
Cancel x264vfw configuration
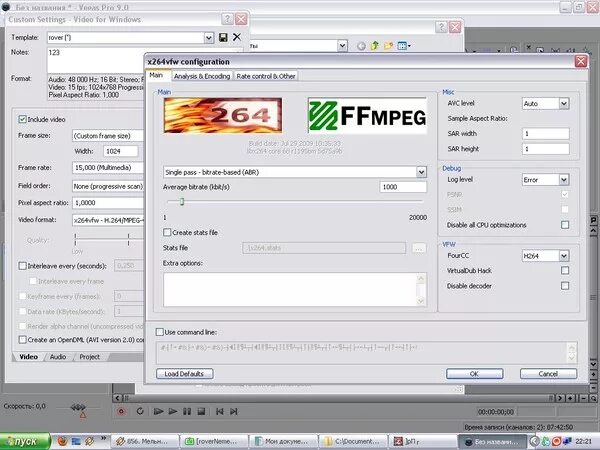[x=548, y=373]
